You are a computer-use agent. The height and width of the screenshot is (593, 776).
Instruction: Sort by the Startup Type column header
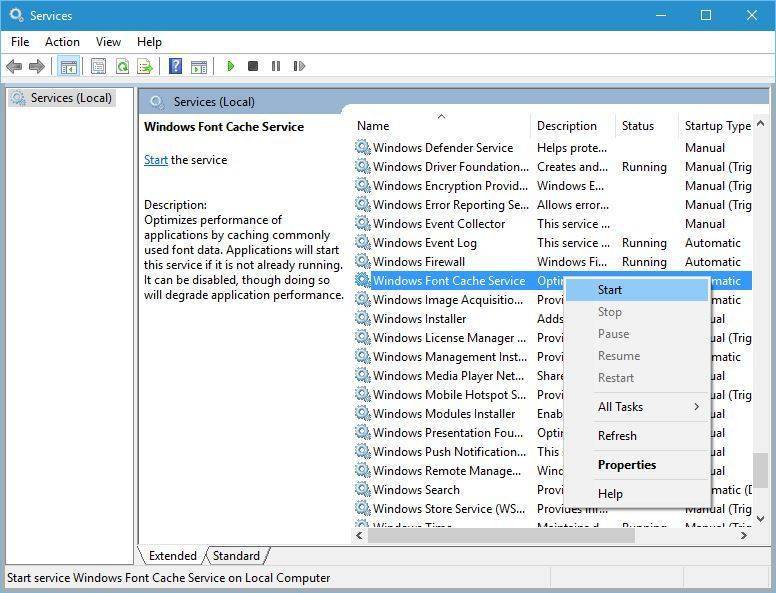pyautogui.click(x=716, y=126)
